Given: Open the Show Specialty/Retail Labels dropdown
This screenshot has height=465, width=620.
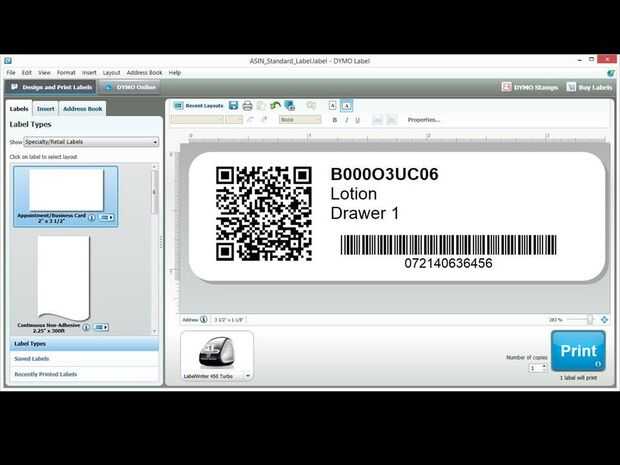Looking at the screenshot, I should coord(91,142).
